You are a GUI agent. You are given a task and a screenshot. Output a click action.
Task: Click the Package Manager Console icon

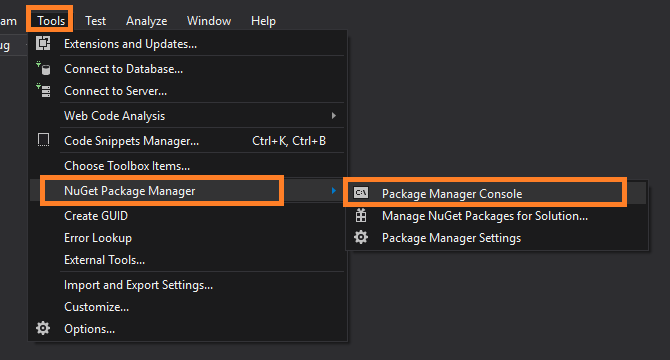coord(361,193)
